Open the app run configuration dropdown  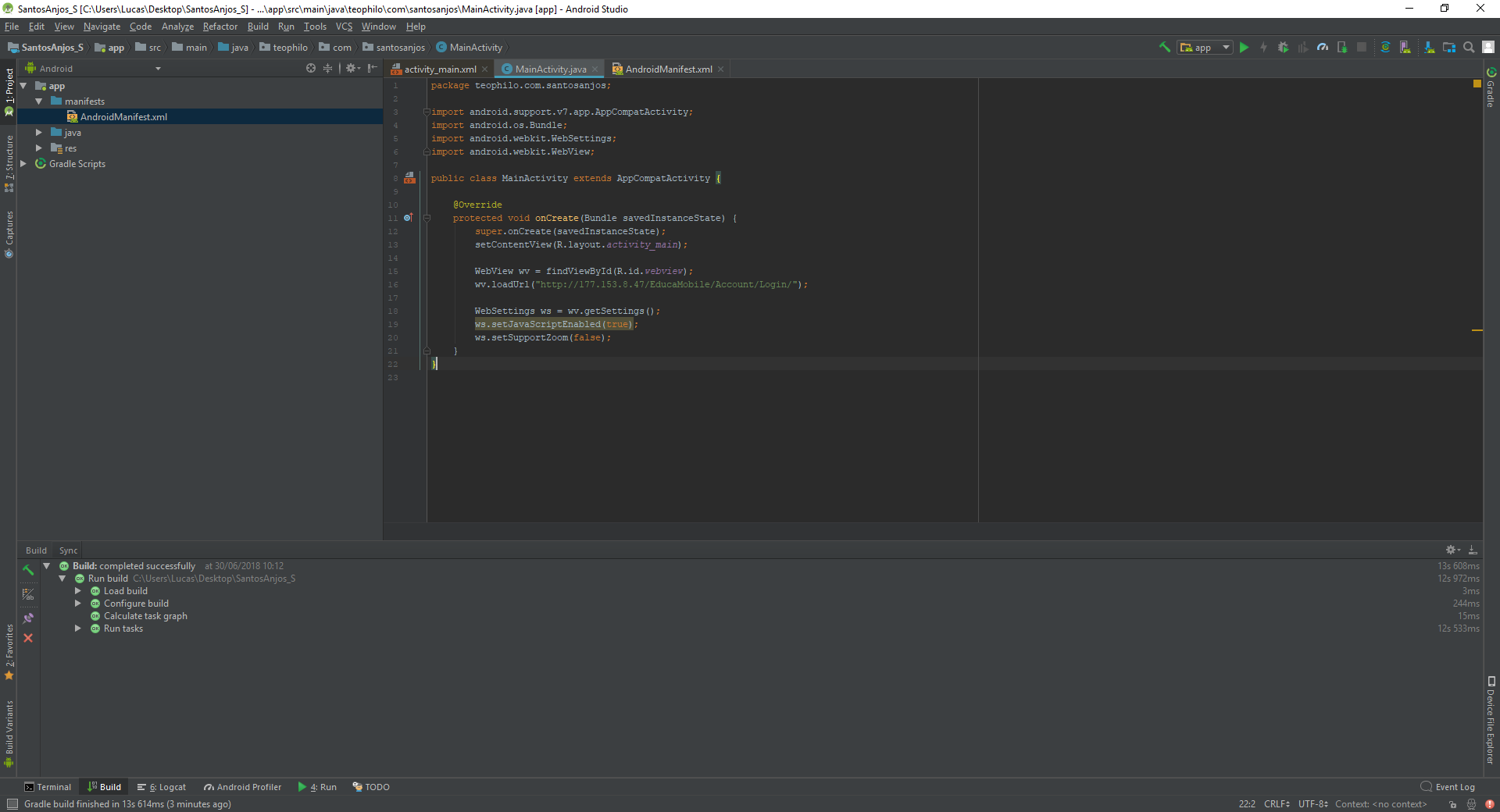click(1205, 48)
